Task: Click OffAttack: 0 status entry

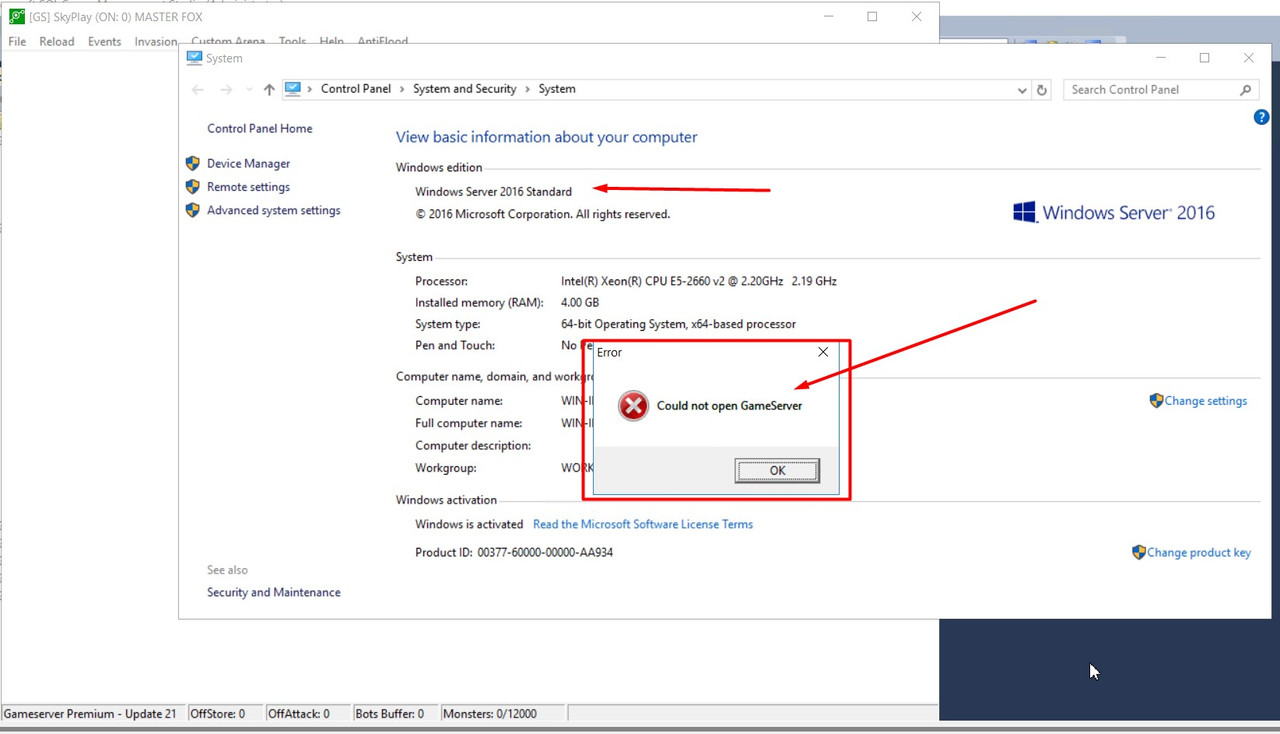Action: coord(299,714)
